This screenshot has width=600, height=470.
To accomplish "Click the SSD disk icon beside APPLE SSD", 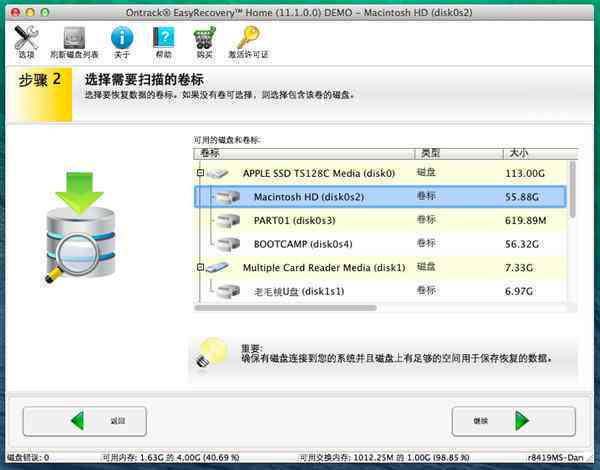I will [x=218, y=173].
